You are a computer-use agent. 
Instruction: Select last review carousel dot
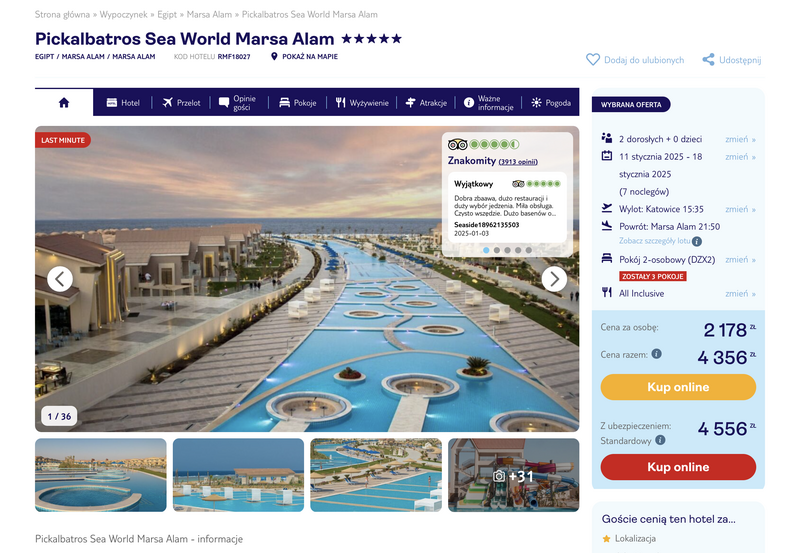point(529,250)
